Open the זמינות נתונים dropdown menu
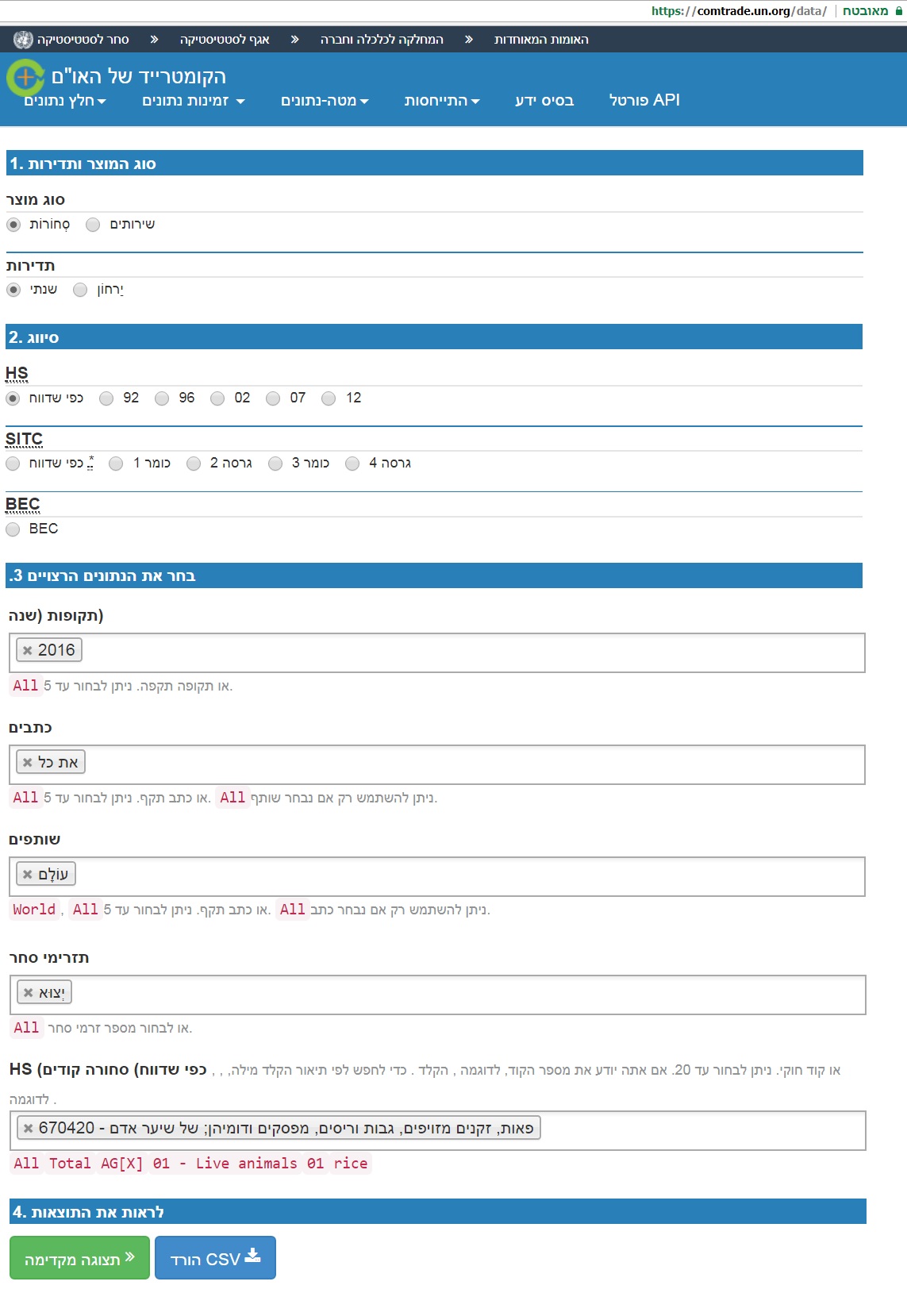 [x=193, y=101]
